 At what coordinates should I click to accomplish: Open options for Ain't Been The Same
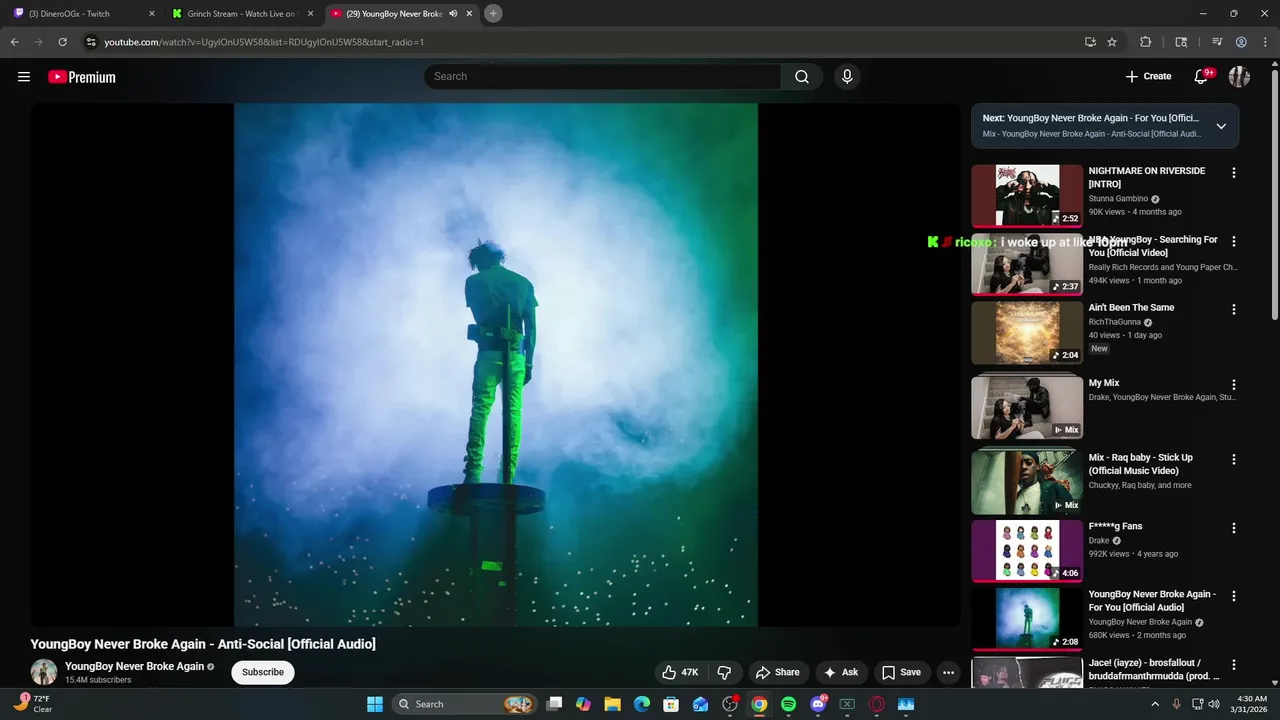click(x=1234, y=310)
